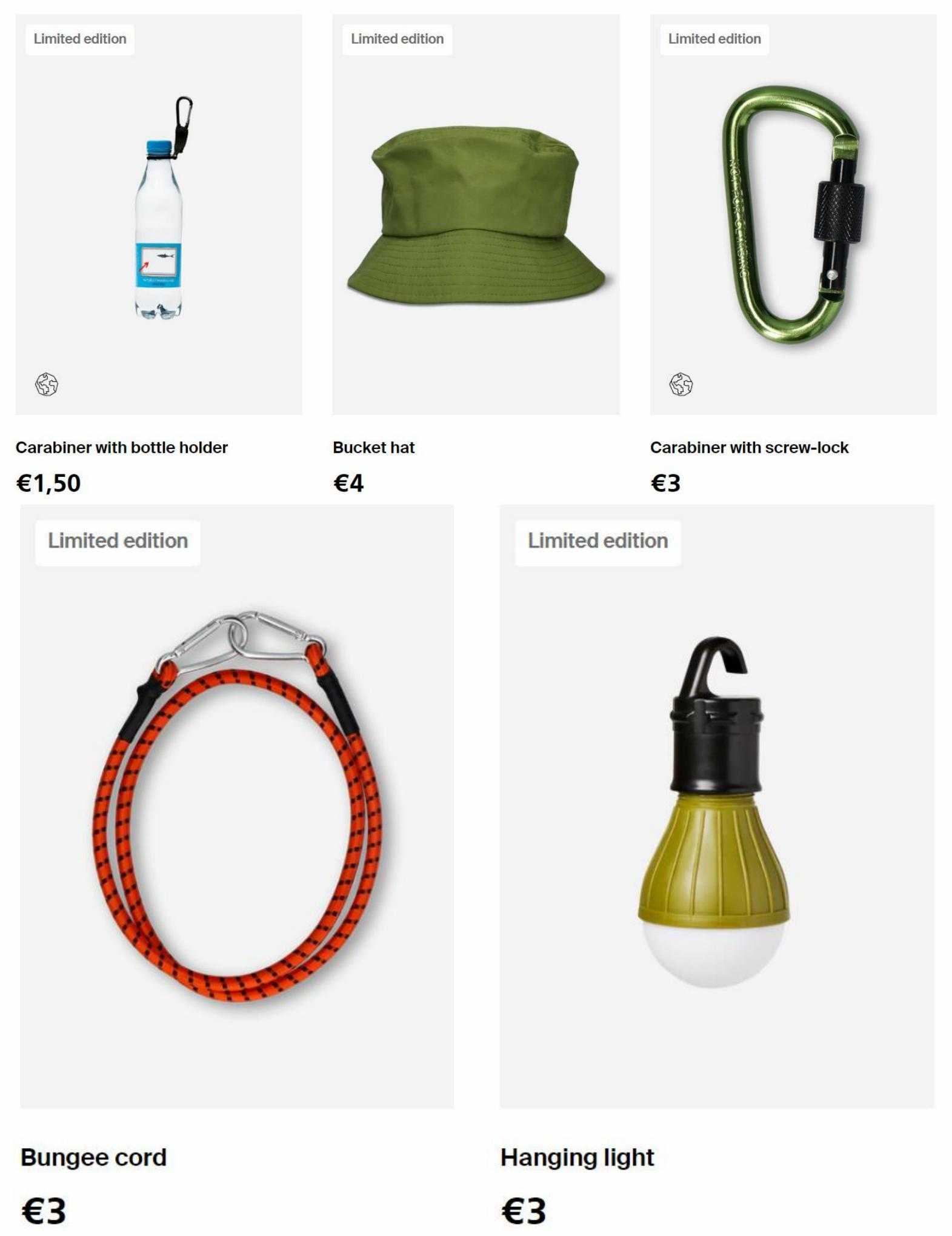Open the orange bungee cord image
Image resolution: width=952 pixels, height=1236 pixels.
[238, 806]
